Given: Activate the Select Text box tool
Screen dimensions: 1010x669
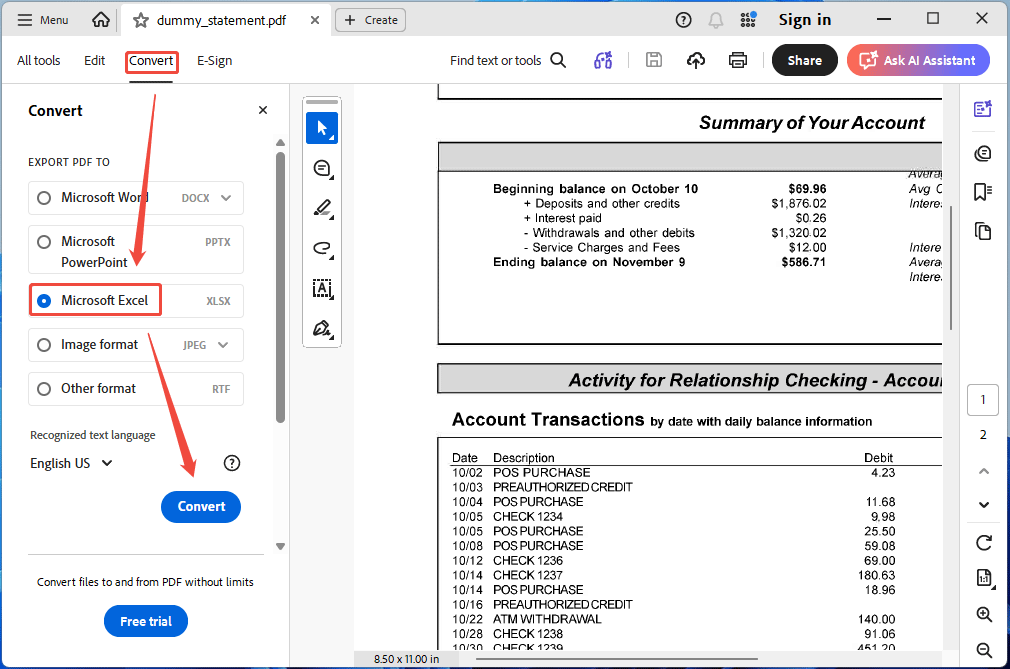Looking at the screenshot, I should point(322,288).
